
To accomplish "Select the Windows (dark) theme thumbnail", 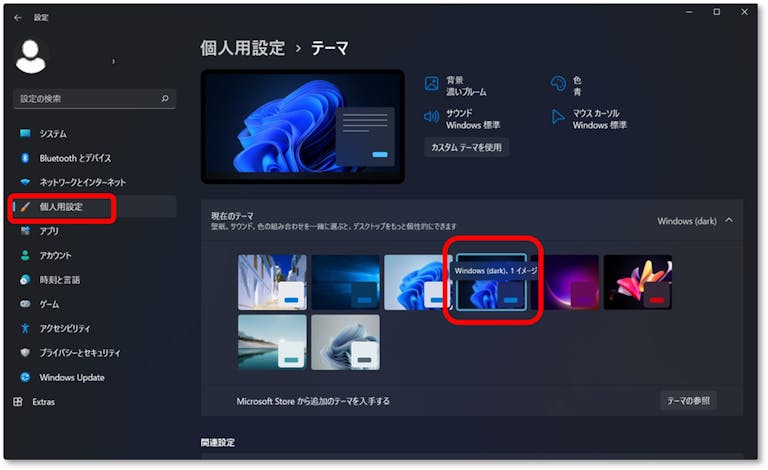I will [x=491, y=282].
